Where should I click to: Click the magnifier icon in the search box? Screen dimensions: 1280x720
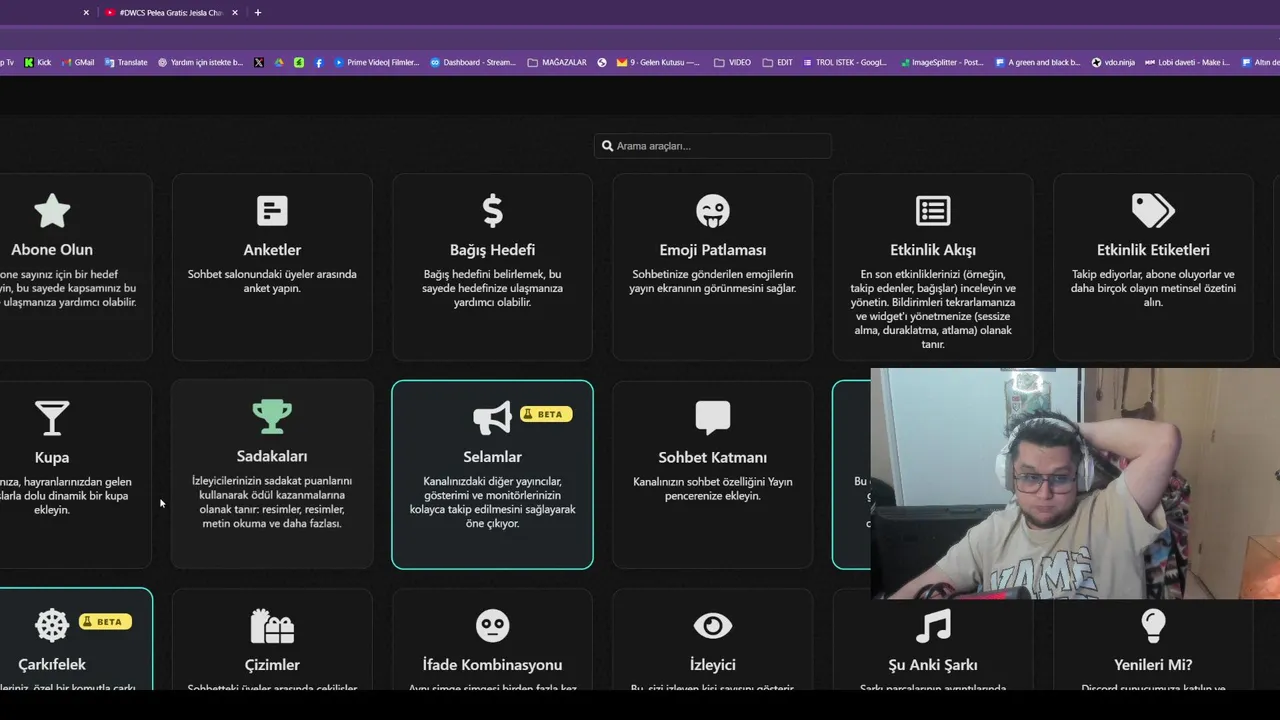(x=607, y=146)
